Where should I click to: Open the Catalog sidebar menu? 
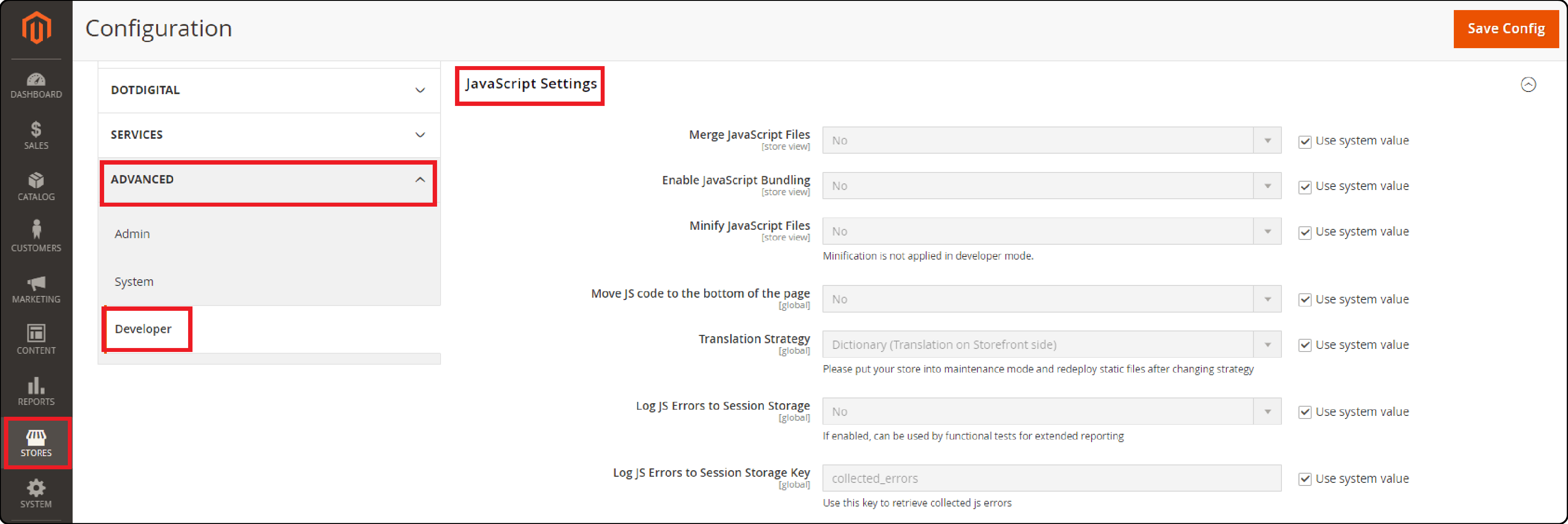click(x=36, y=187)
